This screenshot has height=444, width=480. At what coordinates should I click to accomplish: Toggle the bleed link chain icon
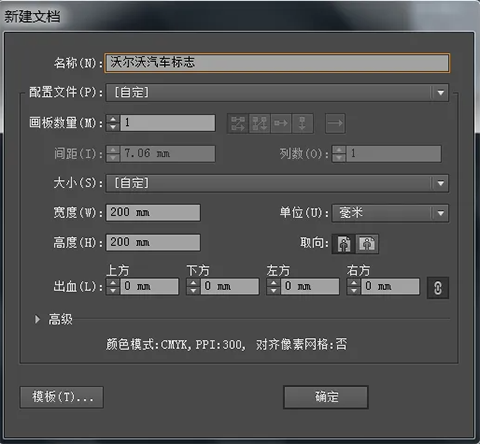438,288
